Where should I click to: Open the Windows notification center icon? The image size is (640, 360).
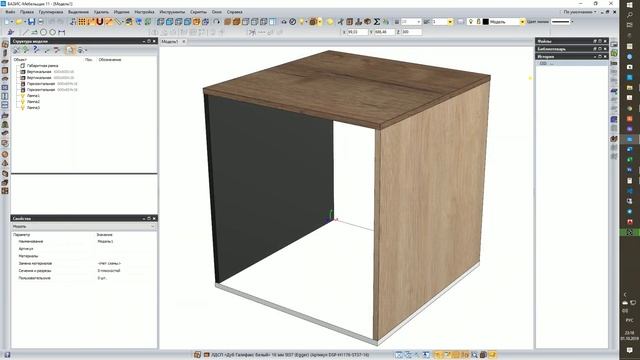(630, 350)
